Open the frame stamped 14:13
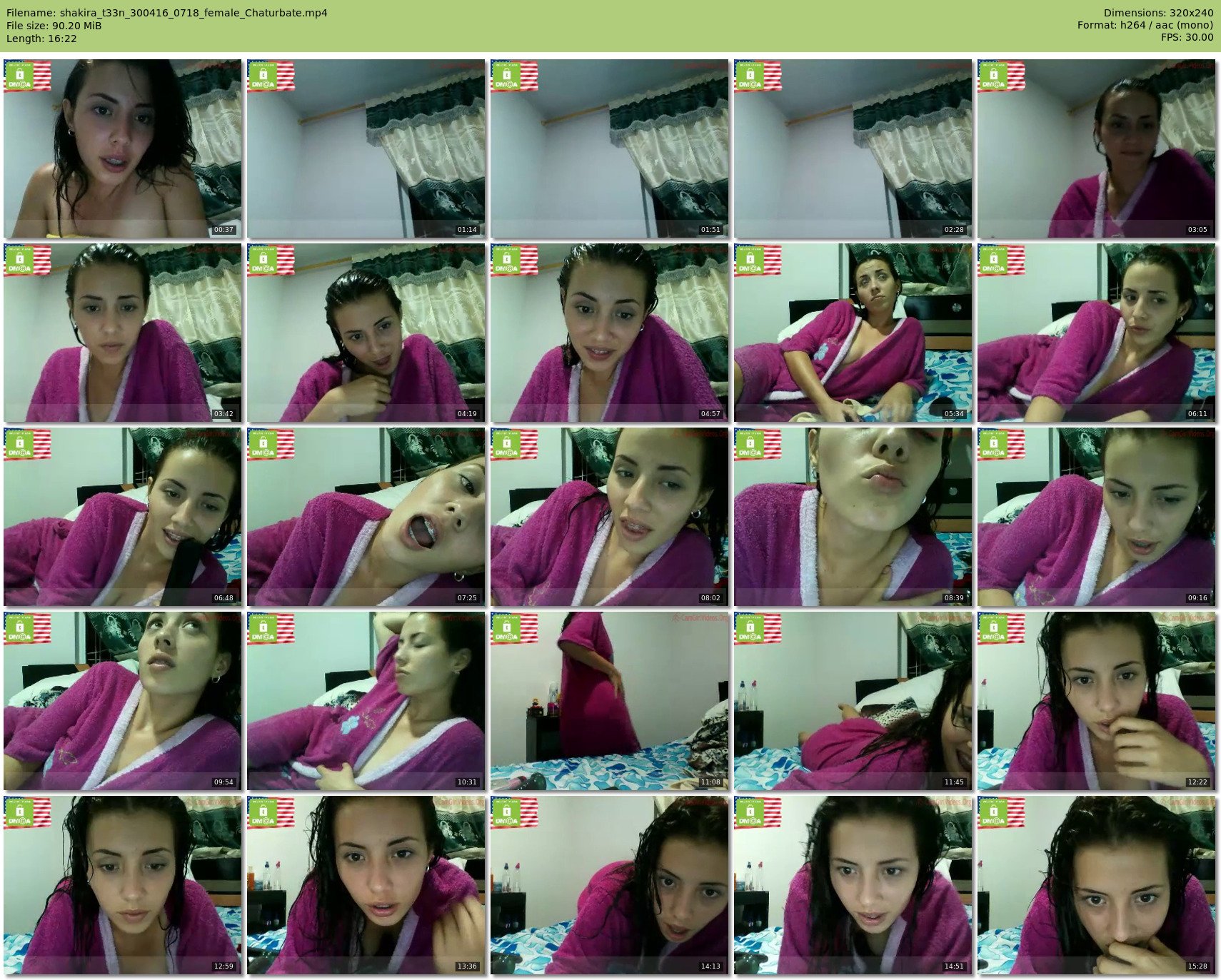The width and height of the screenshot is (1221, 980). pyautogui.click(x=609, y=885)
